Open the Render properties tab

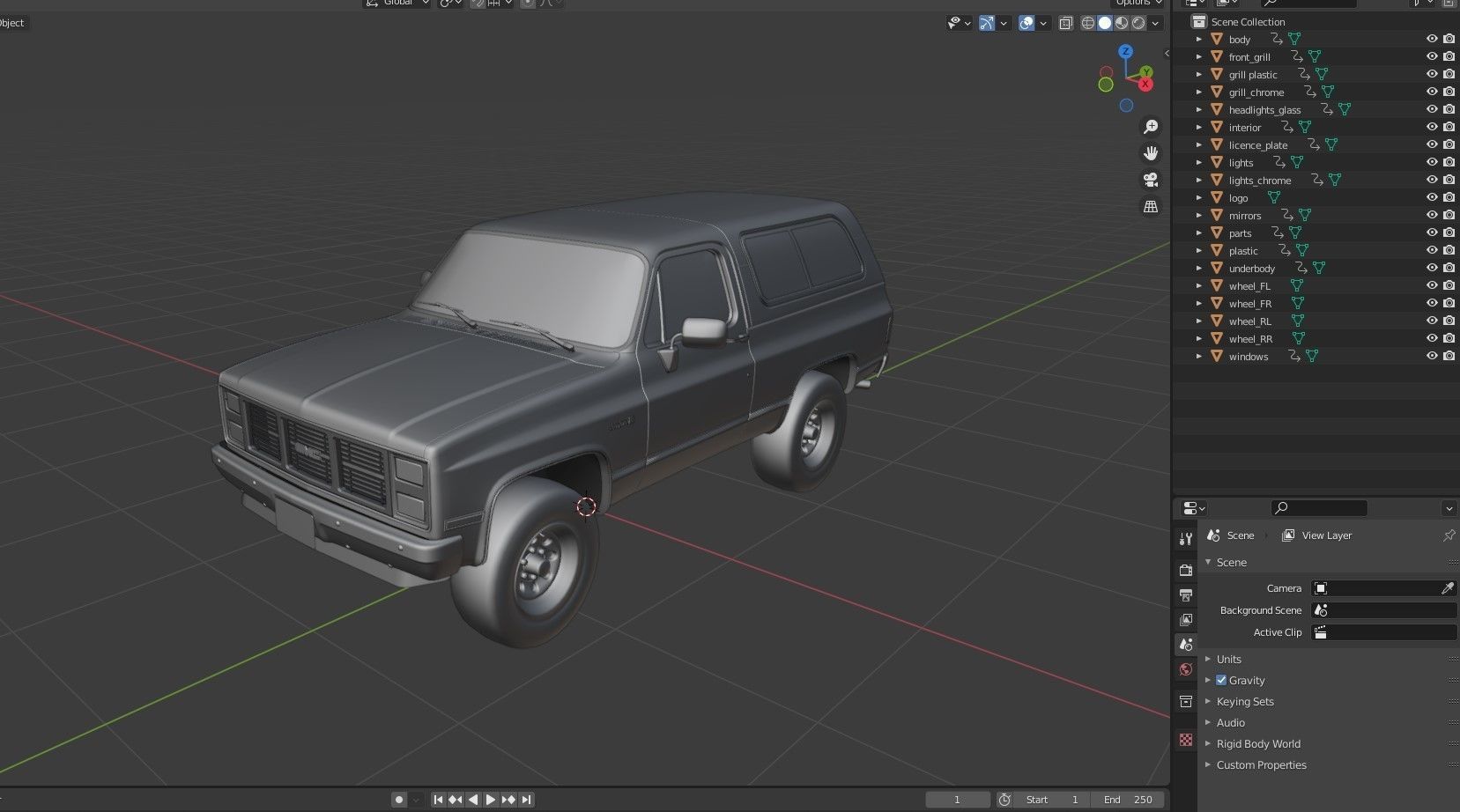[1186, 571]
